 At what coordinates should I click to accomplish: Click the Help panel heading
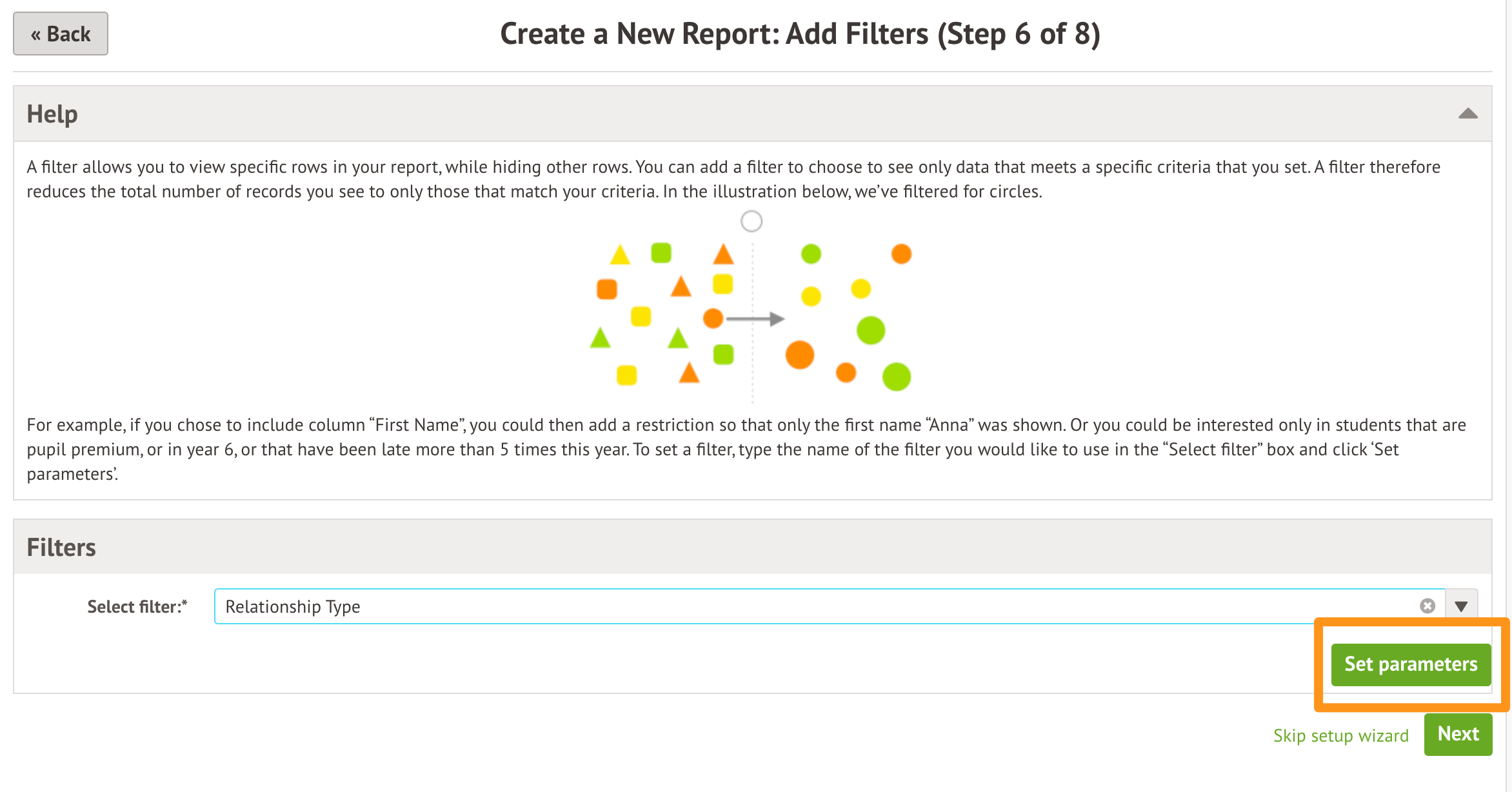pos(52,114)
